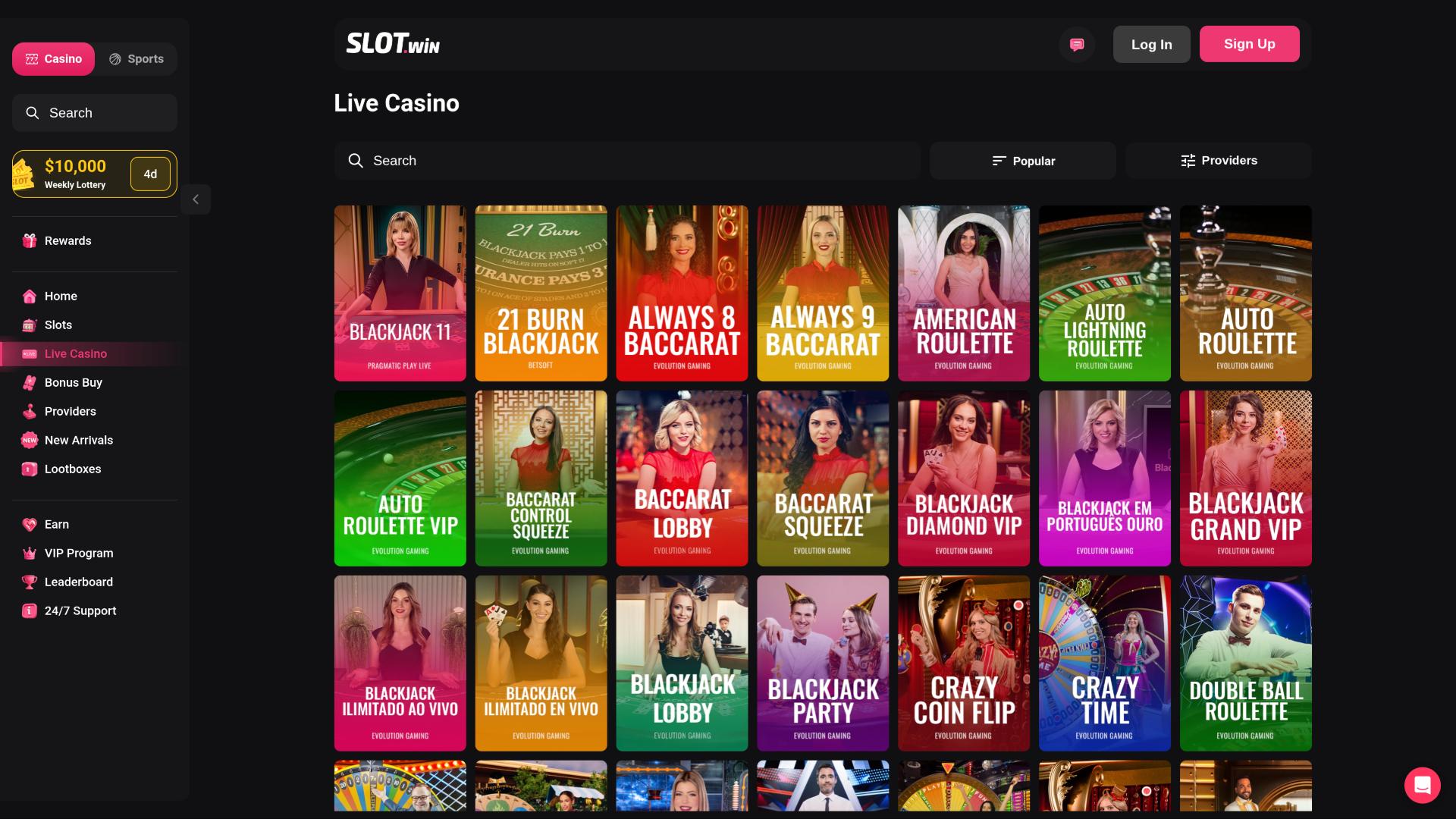
Task: Click the 4d lottery countdown badge
Action: (150, 174)
